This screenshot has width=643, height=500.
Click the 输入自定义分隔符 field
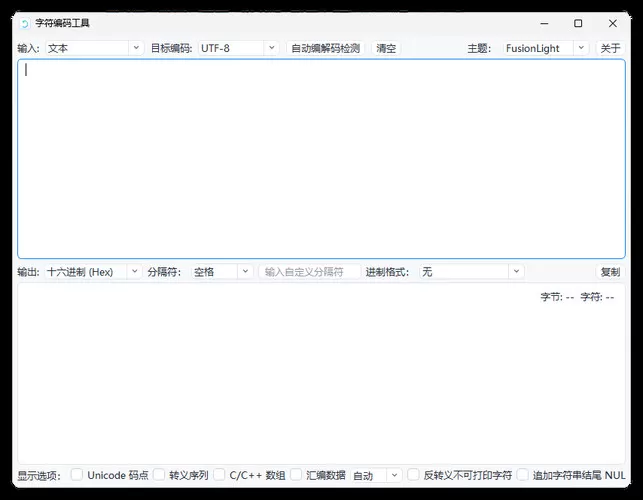click(310, 272)
